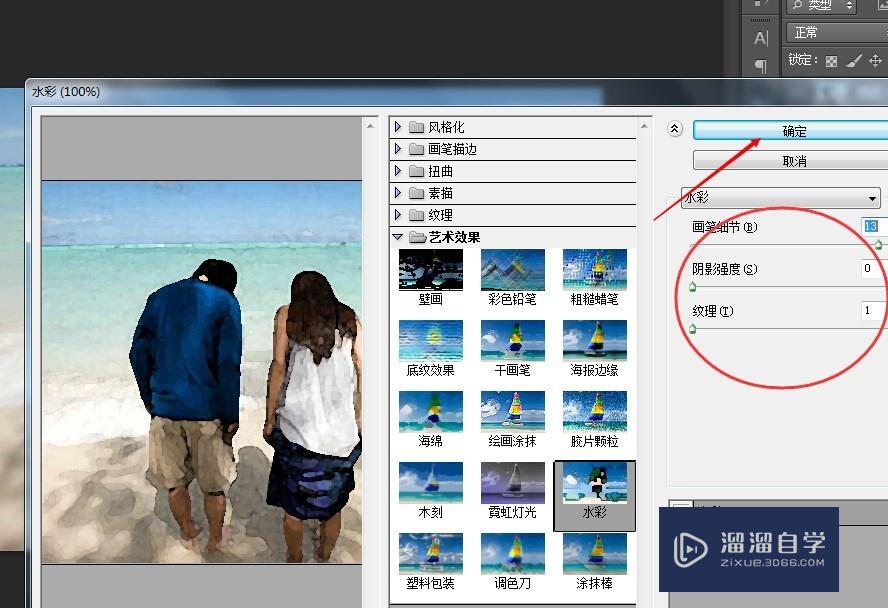Expand the 纹理 filter folder

(398, 215)
